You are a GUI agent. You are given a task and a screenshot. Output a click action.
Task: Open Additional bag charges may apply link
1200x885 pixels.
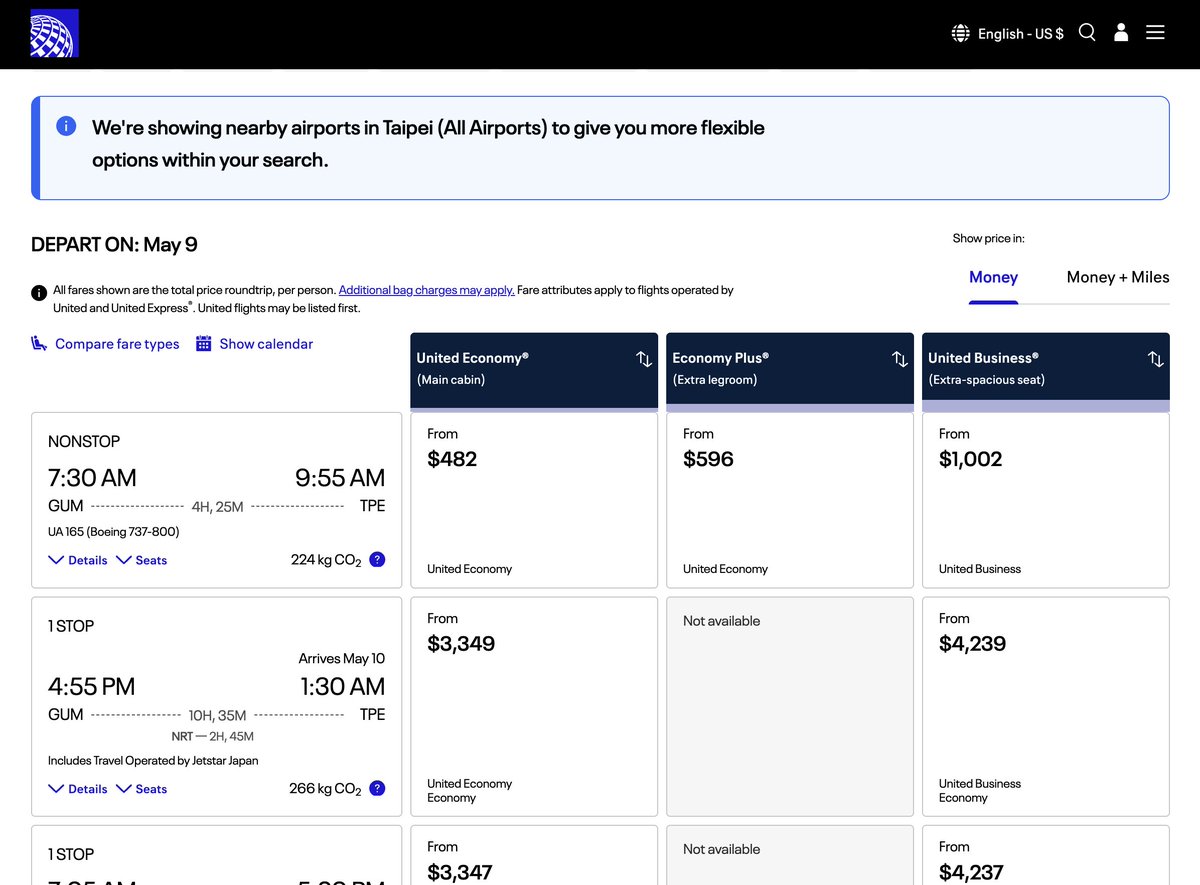(427, 290)
